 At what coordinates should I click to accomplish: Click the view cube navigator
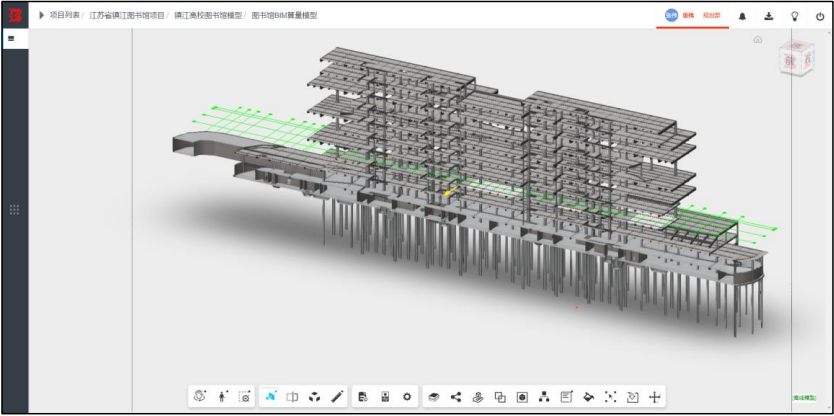(x=796, y=59)
